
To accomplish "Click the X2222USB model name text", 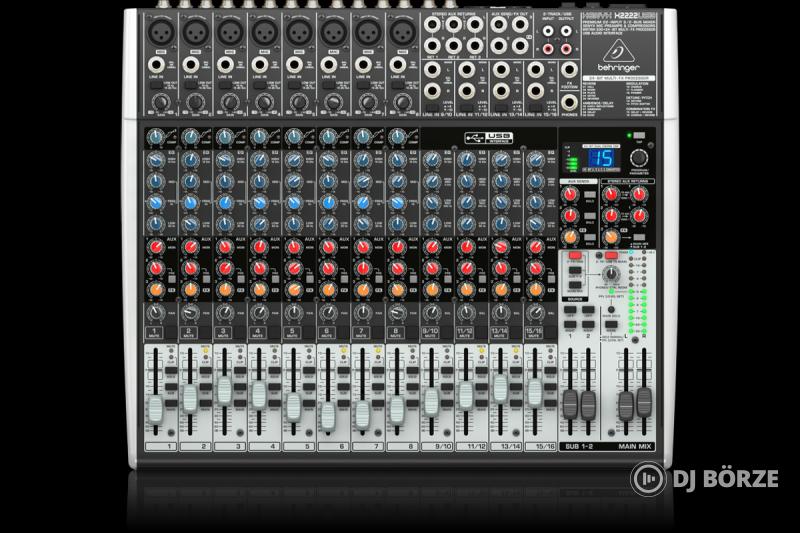I will (x=636, y=16).
